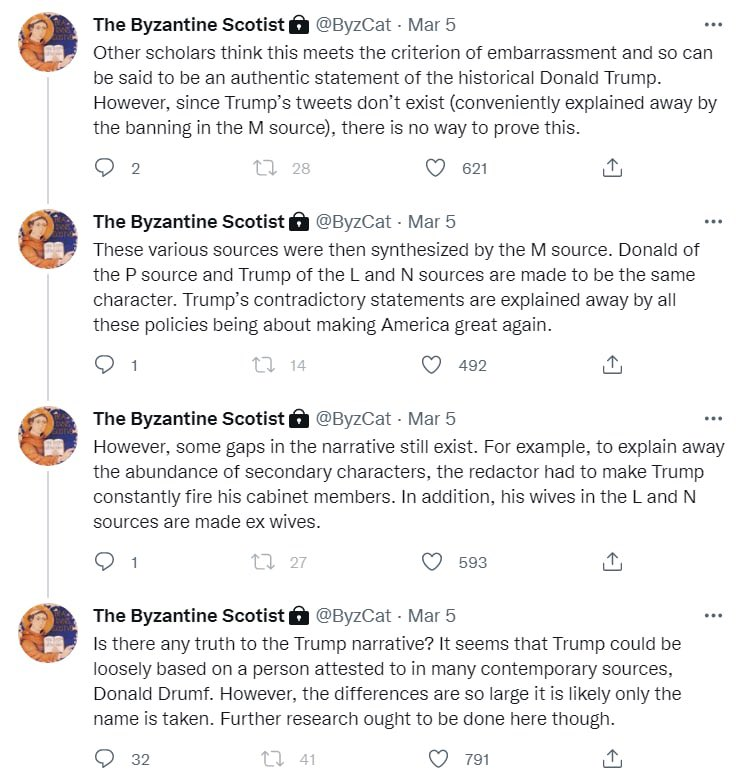Like the tweet with 621 likes
This screenshot has height=778, width=738.
(x=435, y=168)
